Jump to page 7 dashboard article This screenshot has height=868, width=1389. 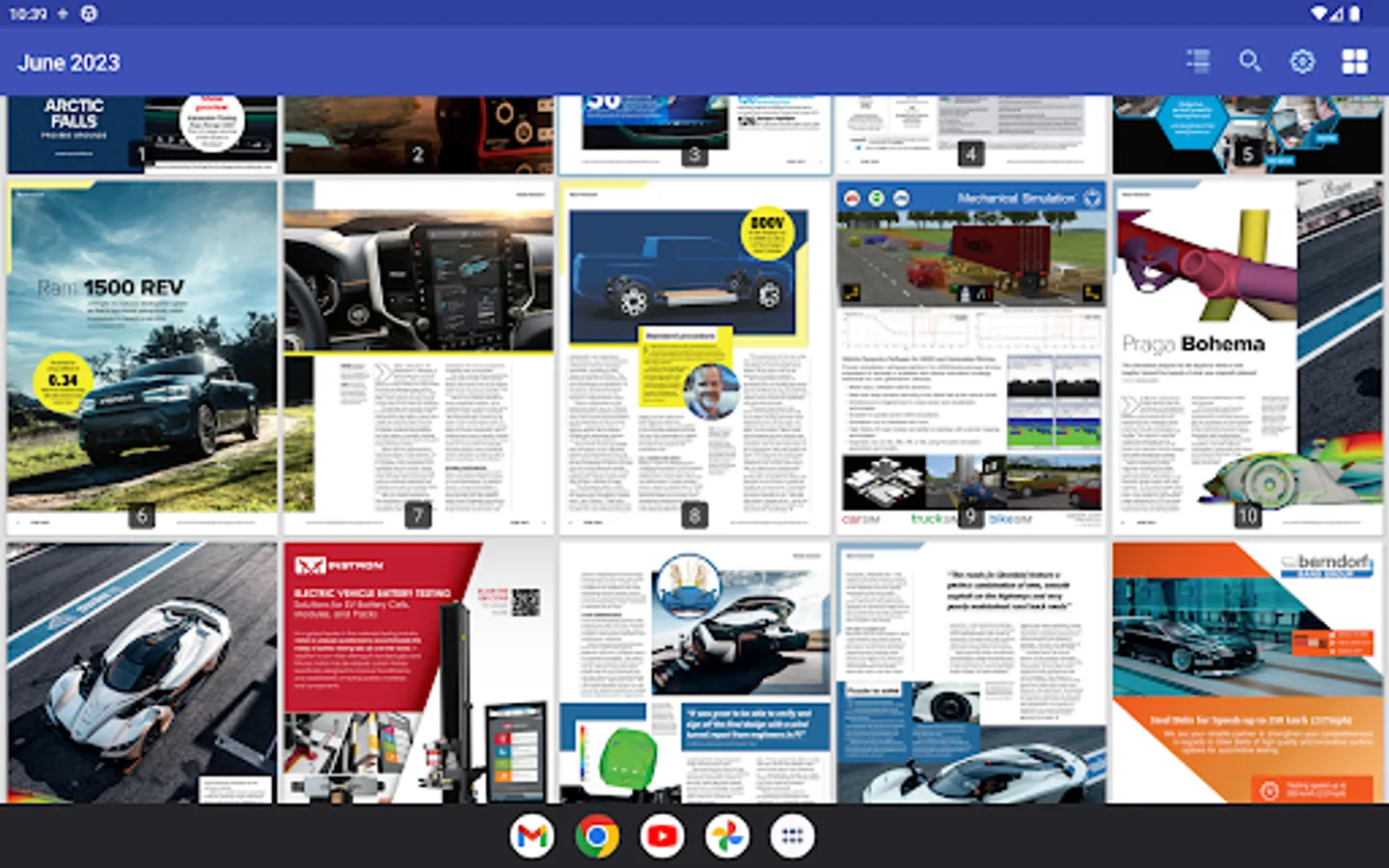pos(419,358)
